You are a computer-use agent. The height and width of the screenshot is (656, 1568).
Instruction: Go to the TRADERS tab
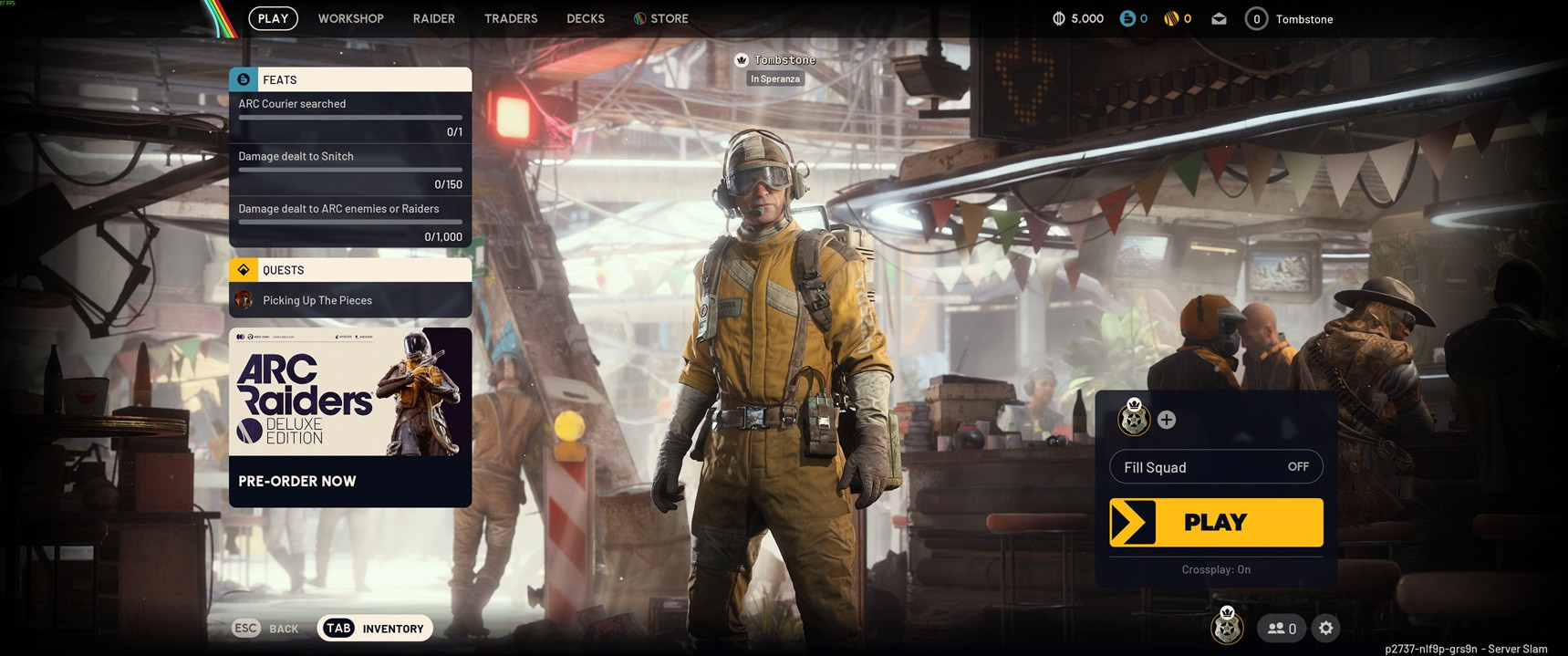coord(511,18)
